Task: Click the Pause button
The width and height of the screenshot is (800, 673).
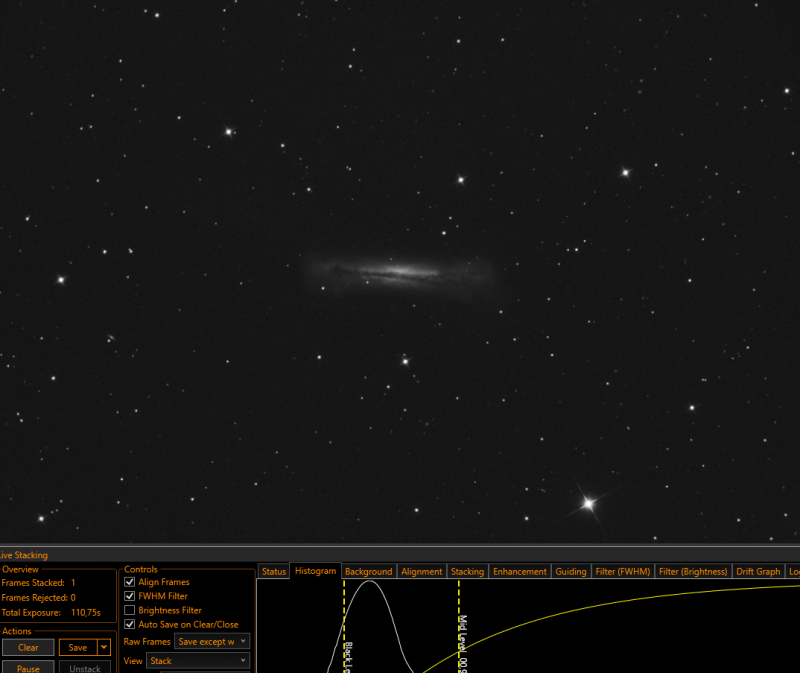Action: tap(28, 667)
